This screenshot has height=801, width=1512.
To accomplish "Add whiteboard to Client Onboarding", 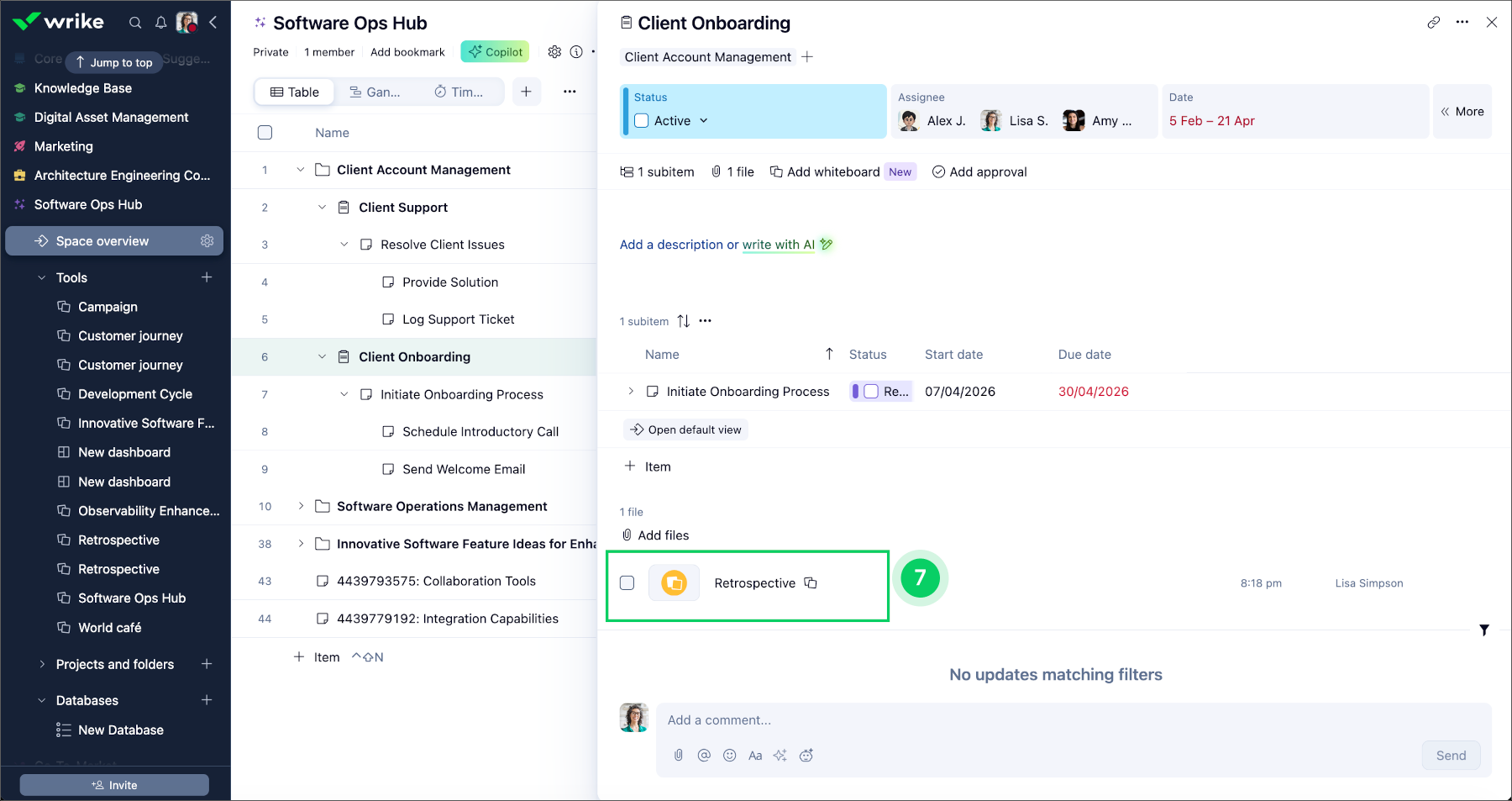I will (825, 172).
